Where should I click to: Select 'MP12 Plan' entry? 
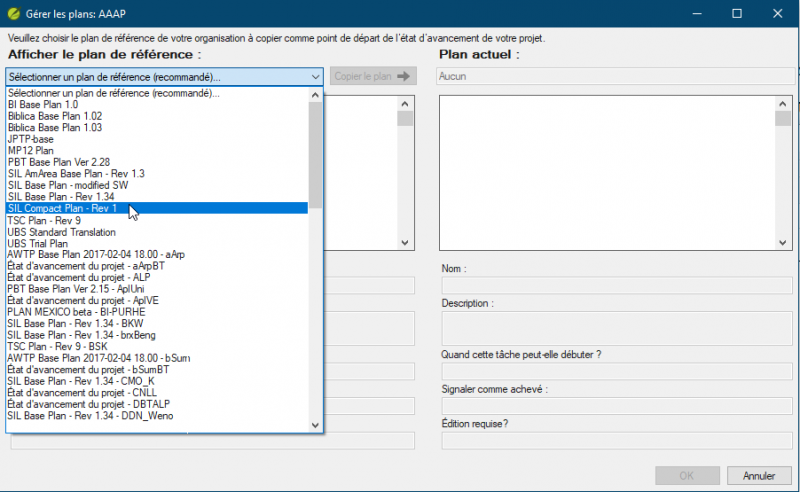pyautogui.click(x=157, y=151)
